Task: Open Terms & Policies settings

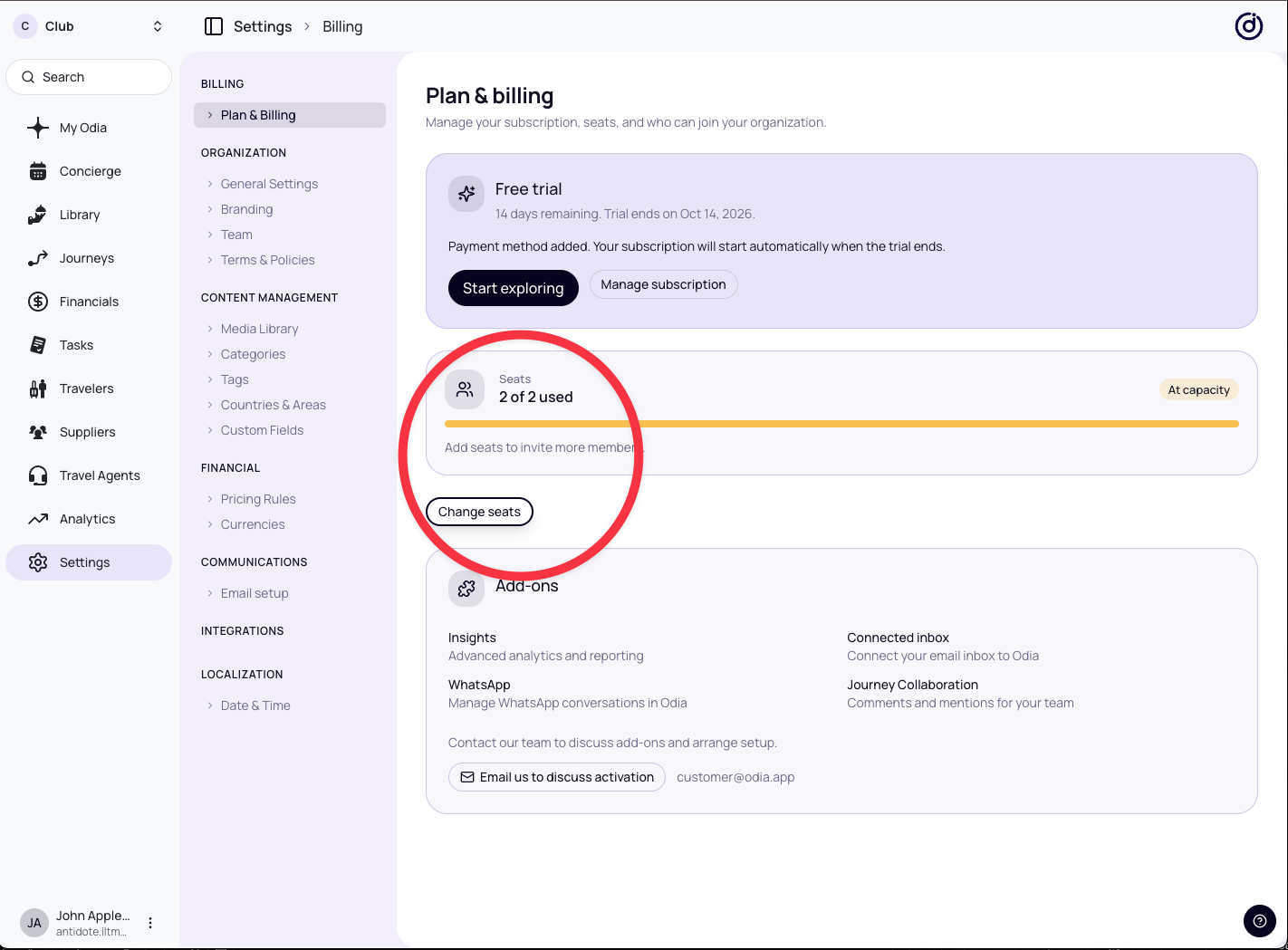Action: (x=268, y=260)
